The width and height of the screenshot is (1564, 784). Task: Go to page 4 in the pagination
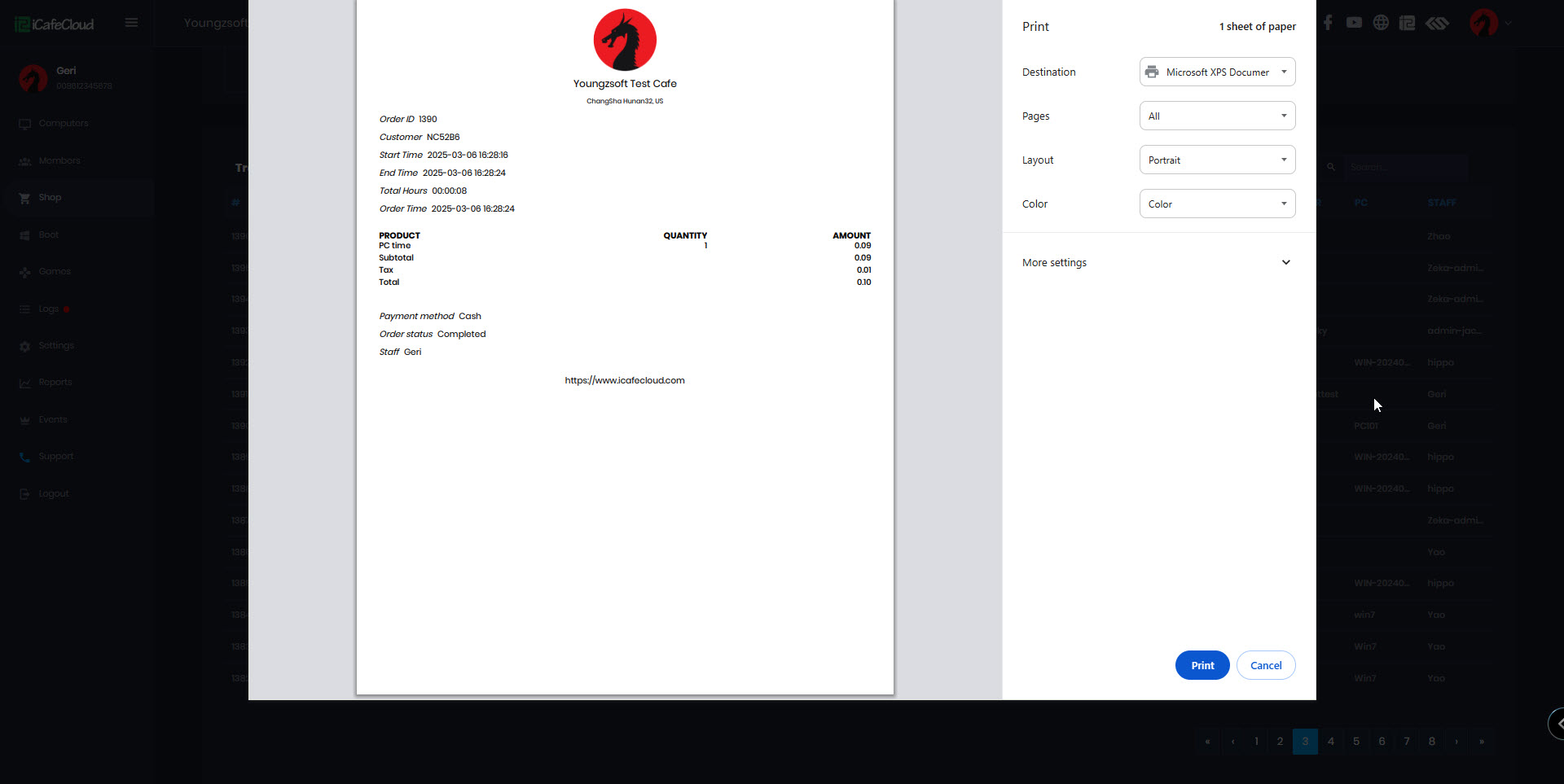(x=1331, y=742)
